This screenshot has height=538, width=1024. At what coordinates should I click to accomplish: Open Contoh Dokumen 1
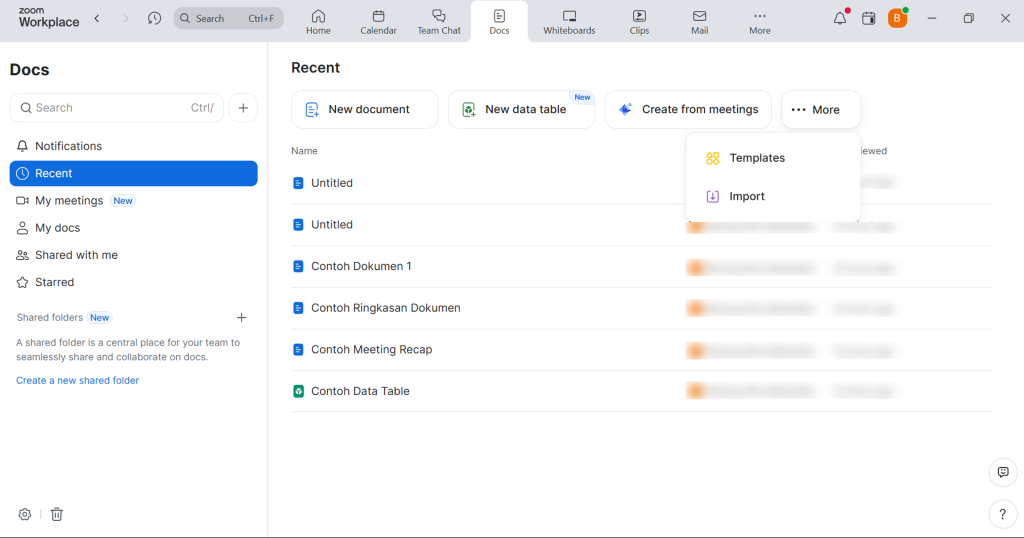[x=361, y=266]
